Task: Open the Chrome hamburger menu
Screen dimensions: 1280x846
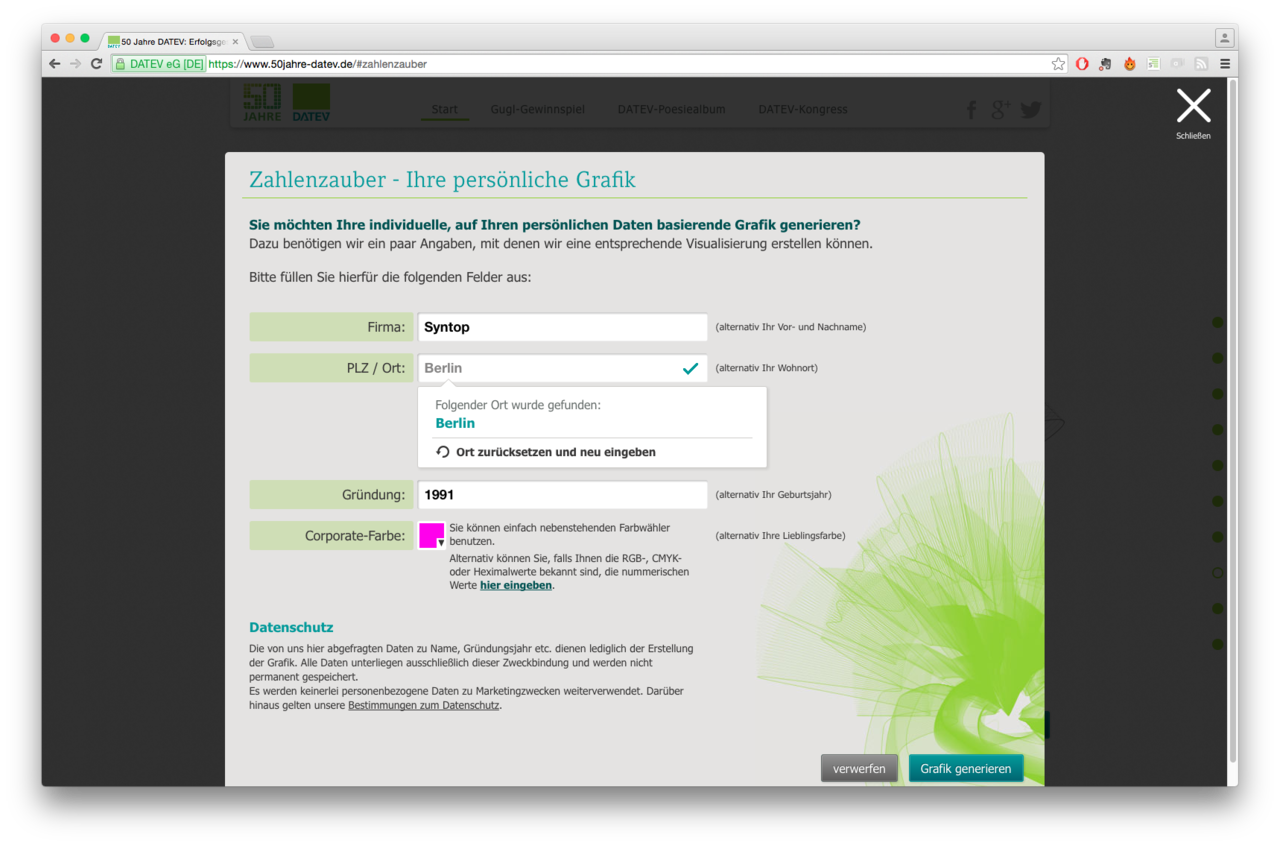Action: (1225, 64)
